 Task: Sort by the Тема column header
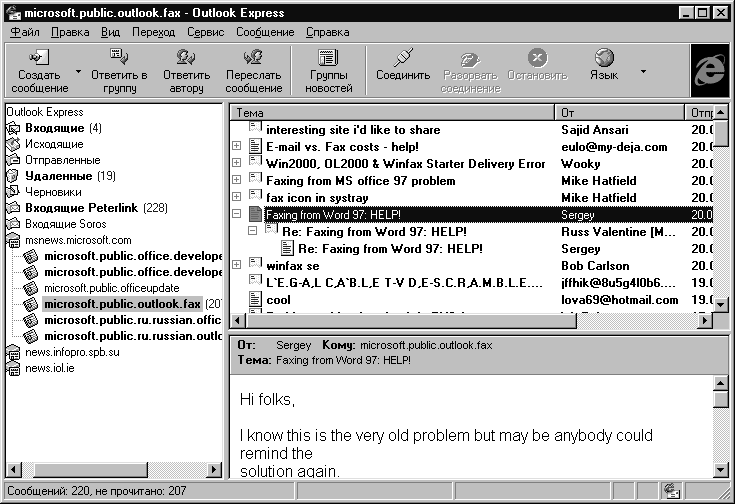pyautogui.click(x=392, y=113)
